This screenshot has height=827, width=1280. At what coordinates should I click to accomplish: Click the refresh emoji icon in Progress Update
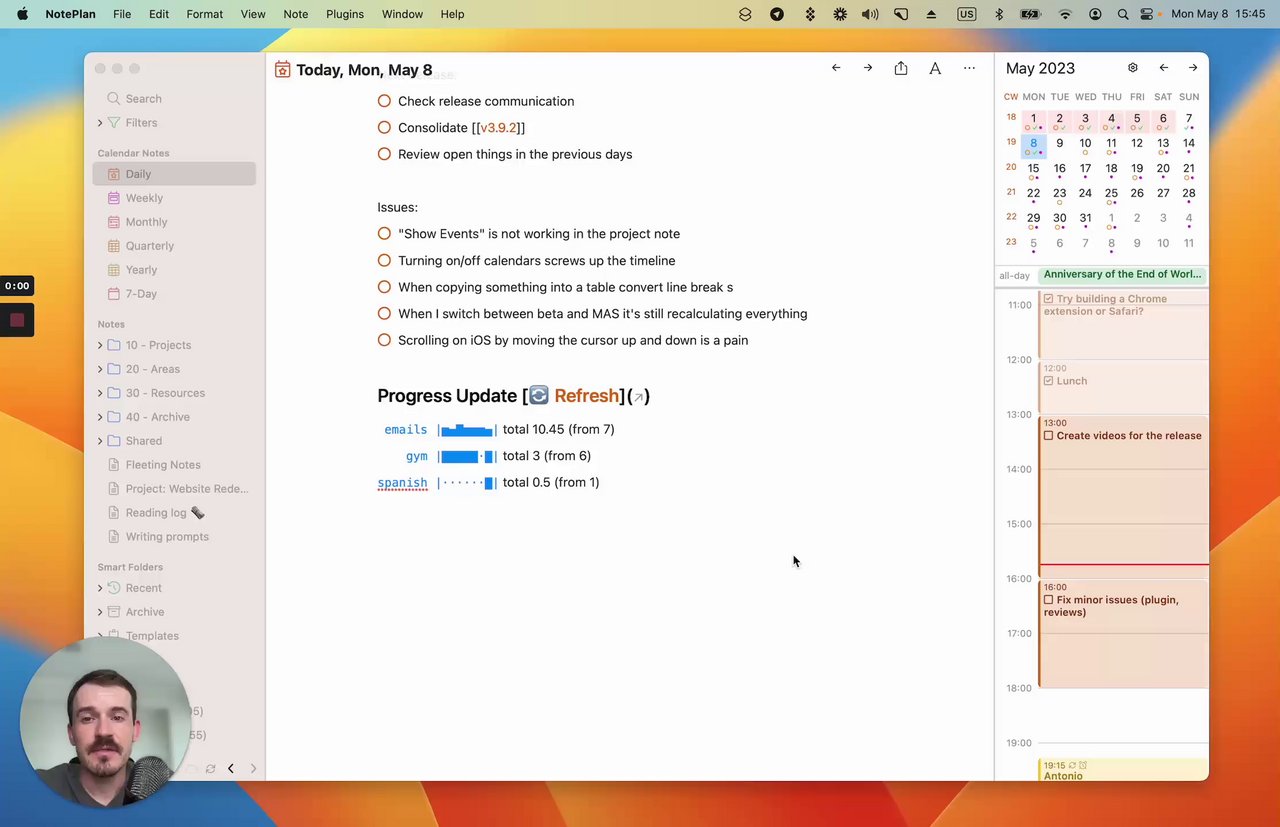coord(539,396)
